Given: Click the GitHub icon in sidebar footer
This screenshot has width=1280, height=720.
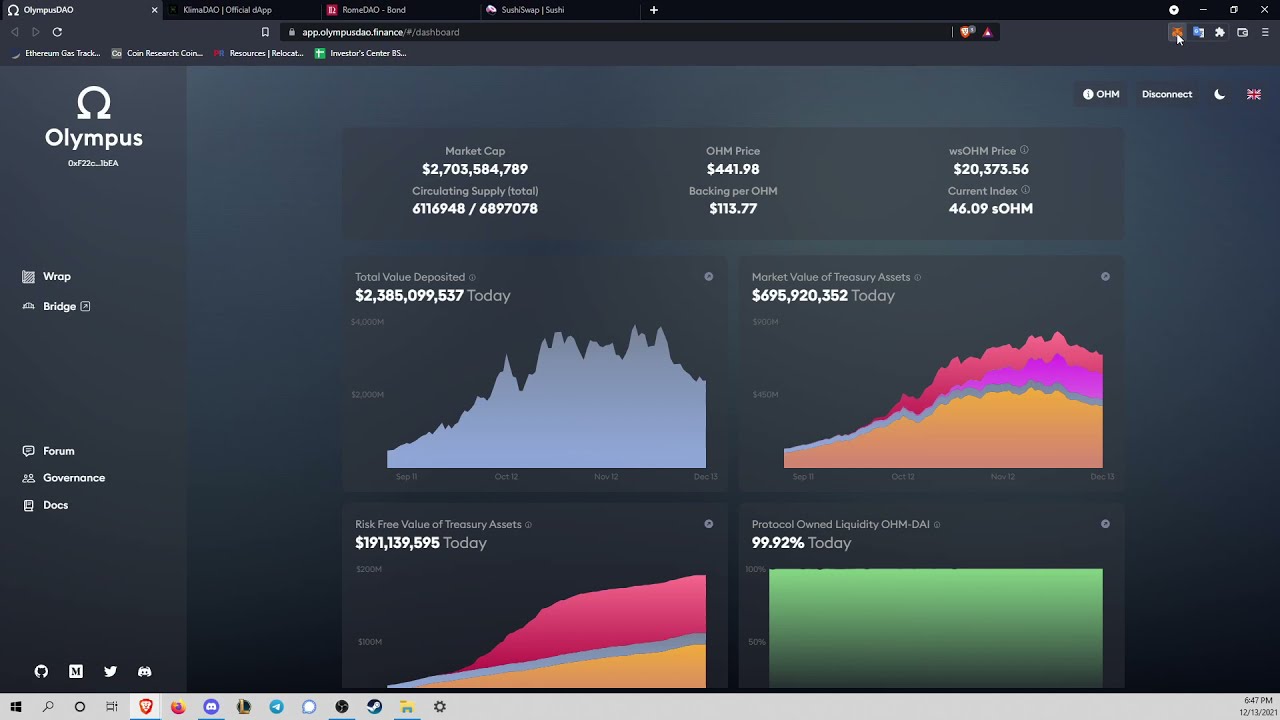Looking at the screenshot, I should coord(41,672).
